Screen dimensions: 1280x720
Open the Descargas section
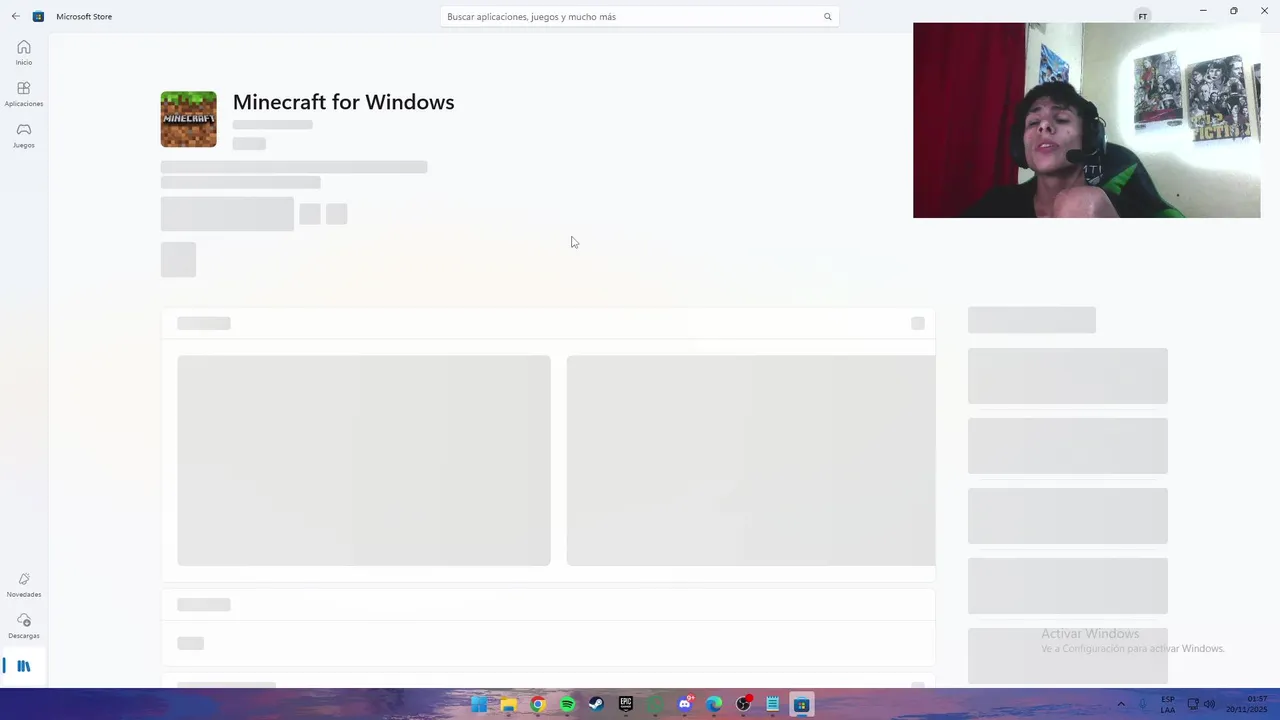(24, 626)
